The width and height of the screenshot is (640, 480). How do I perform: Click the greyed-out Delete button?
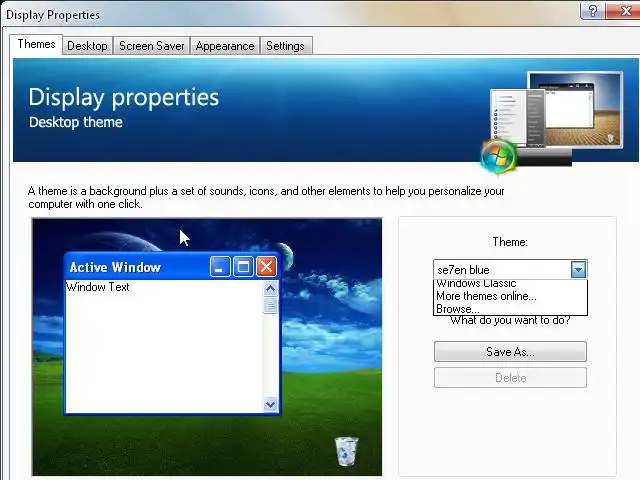[x=510, y=378]
